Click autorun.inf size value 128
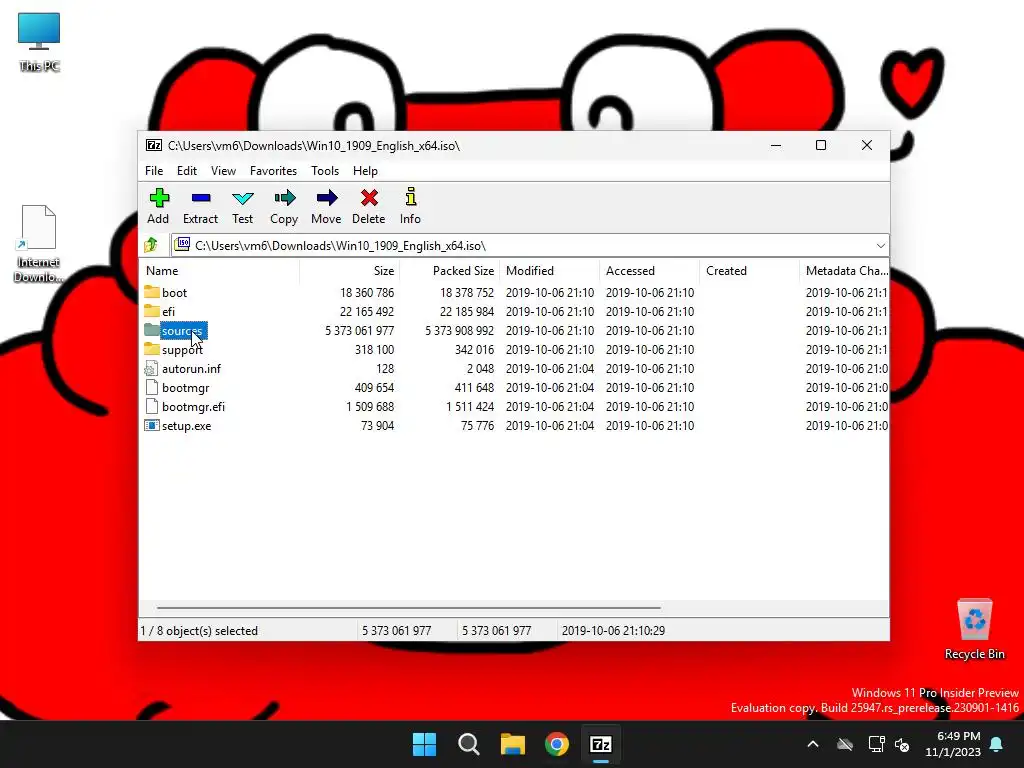1024x768 pixels. pyautogui.click(x=385, y=368)
